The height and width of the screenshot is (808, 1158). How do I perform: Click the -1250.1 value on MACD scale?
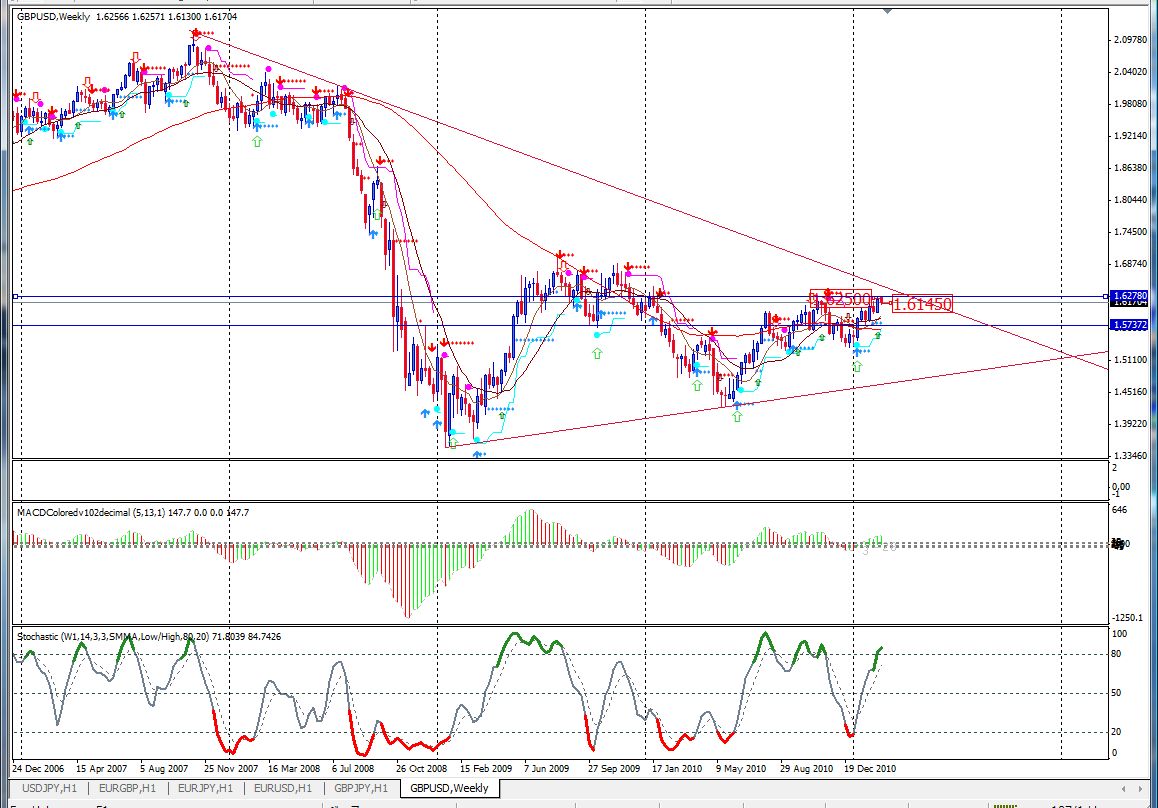(1128, 617)
